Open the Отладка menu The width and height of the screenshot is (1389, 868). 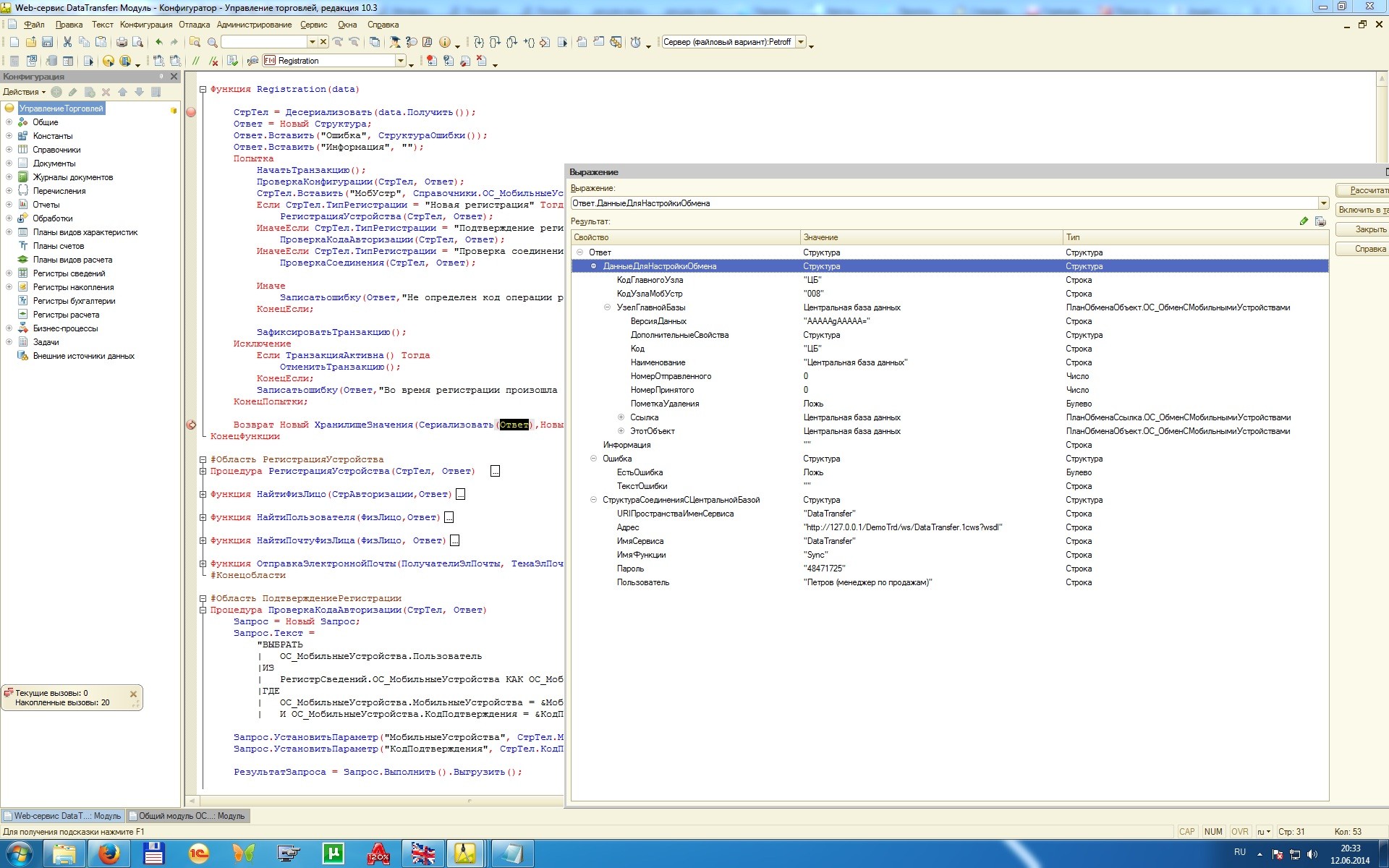pyautogui.click(x=194, y=25)
